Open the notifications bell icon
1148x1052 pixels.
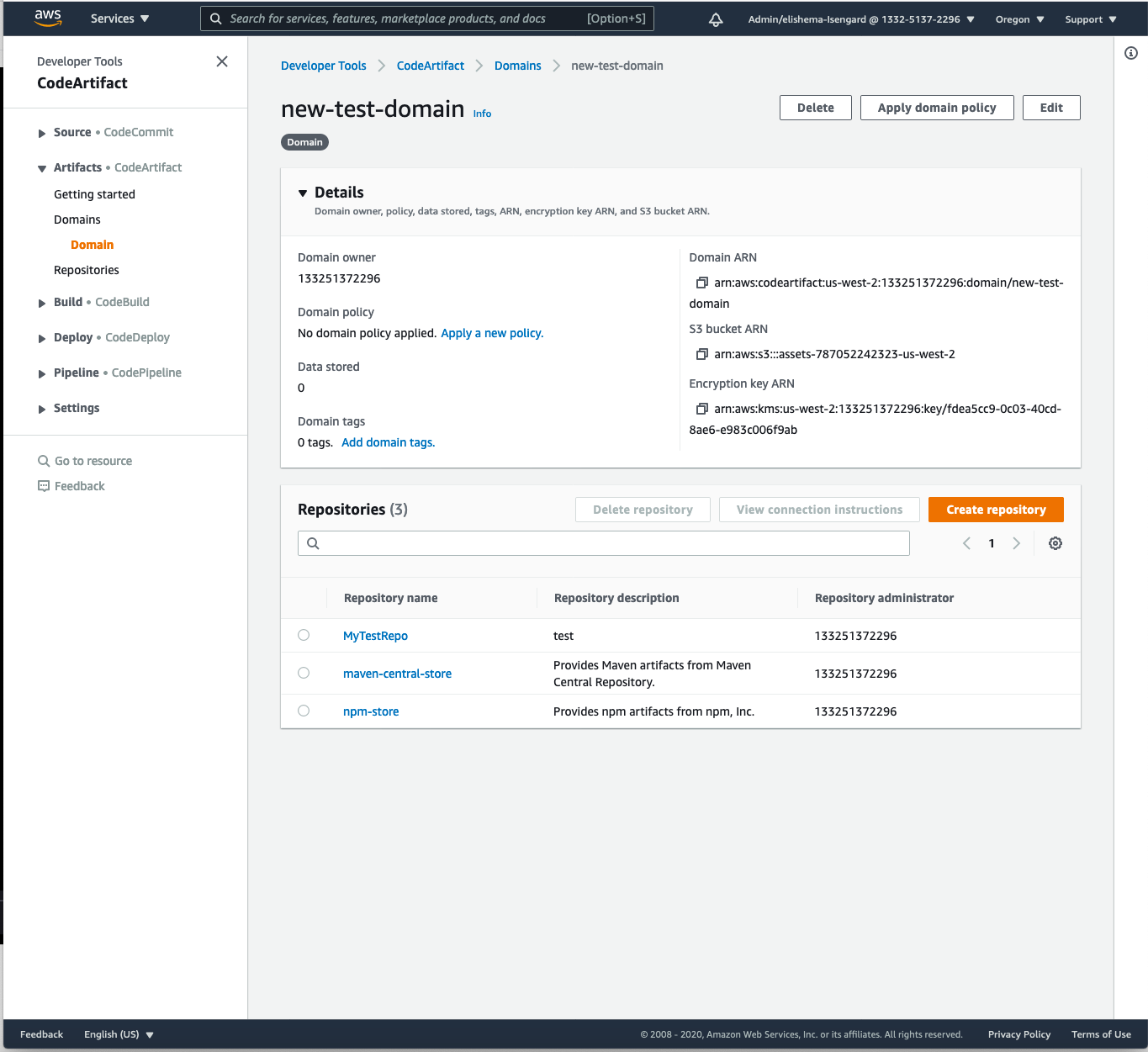[x=716, y=19]
